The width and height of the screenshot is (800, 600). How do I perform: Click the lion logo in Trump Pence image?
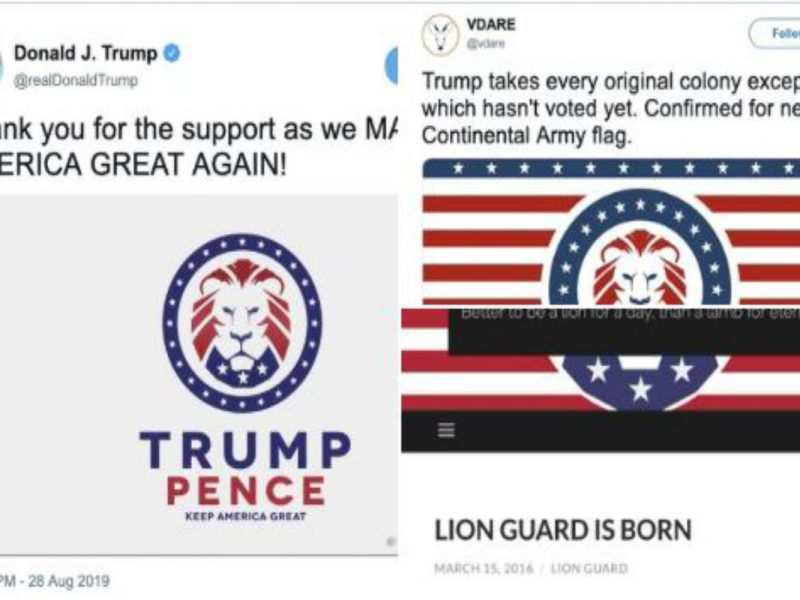click(242, 322)
